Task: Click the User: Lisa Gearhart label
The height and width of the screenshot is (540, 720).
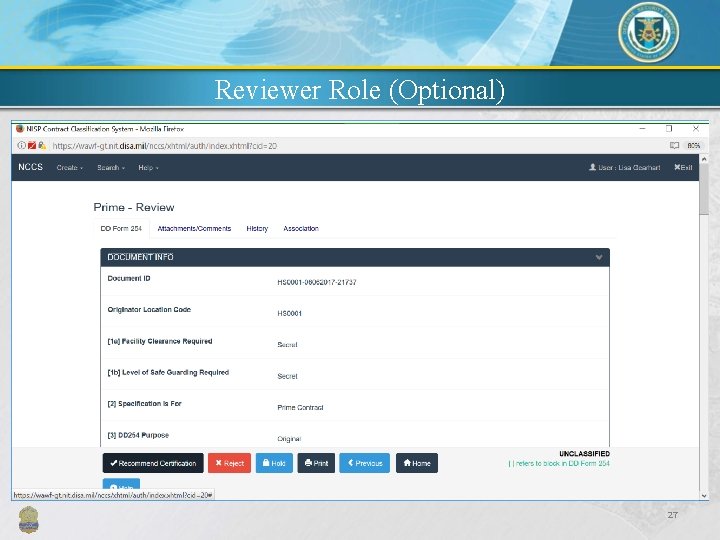Action: [624, 167]
